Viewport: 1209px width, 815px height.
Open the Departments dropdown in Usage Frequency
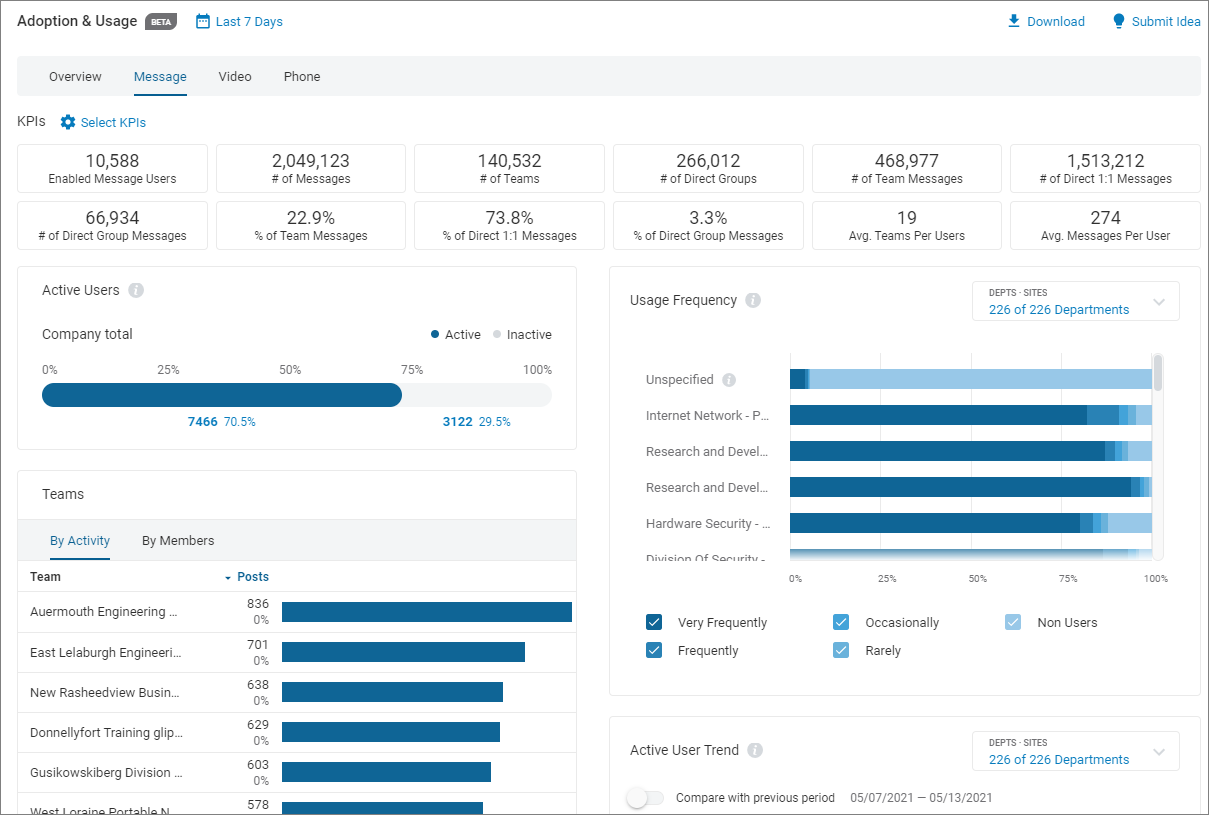coord(1075,301)
